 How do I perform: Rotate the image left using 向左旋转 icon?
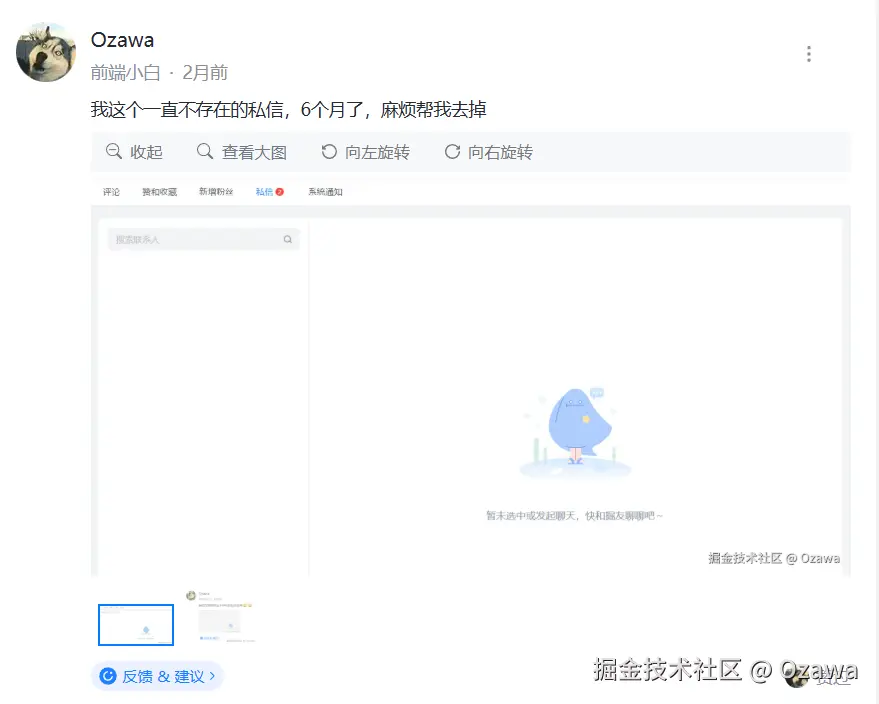click(x=330, y=151)
